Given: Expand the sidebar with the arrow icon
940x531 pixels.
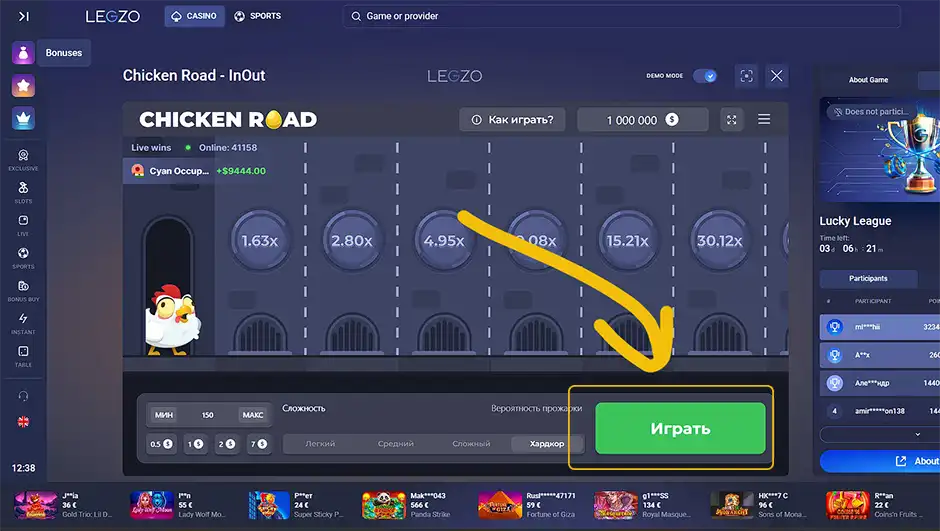Looking at the screenshot, I should (23, 16).
